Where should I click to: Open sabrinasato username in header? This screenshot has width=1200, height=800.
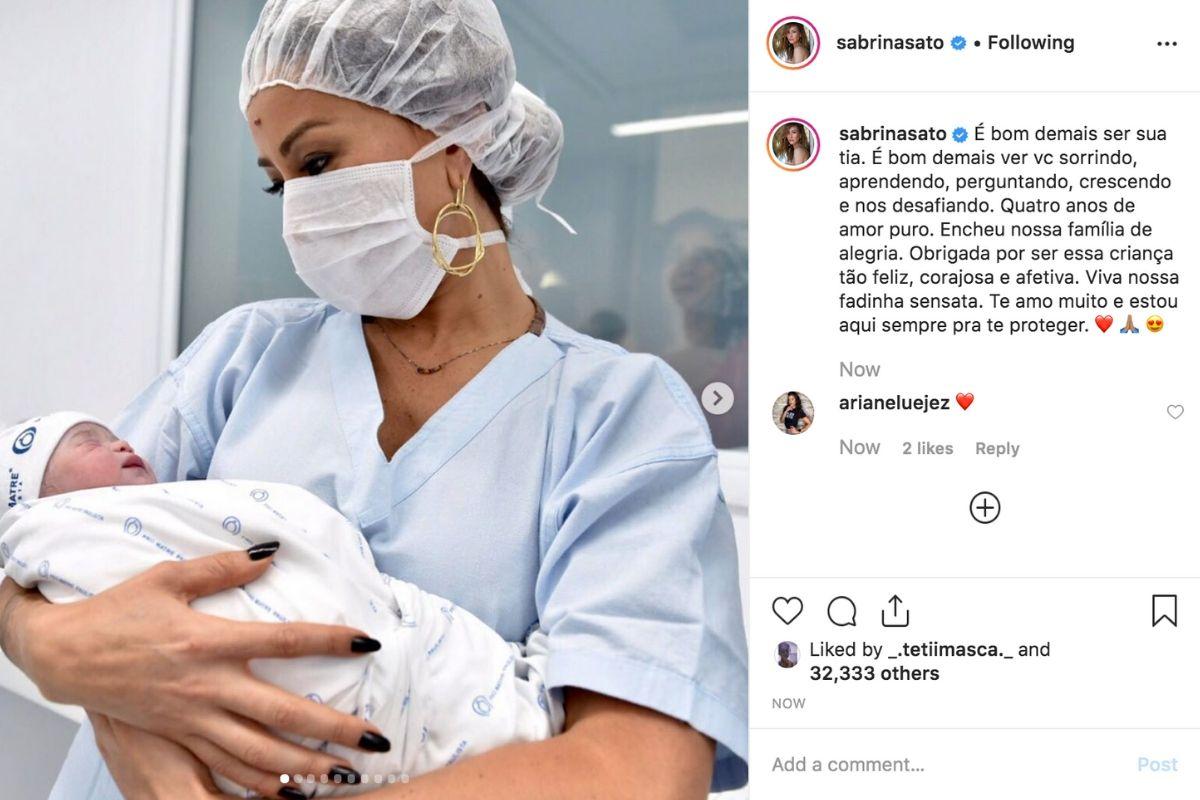click(x=890, y=43)
